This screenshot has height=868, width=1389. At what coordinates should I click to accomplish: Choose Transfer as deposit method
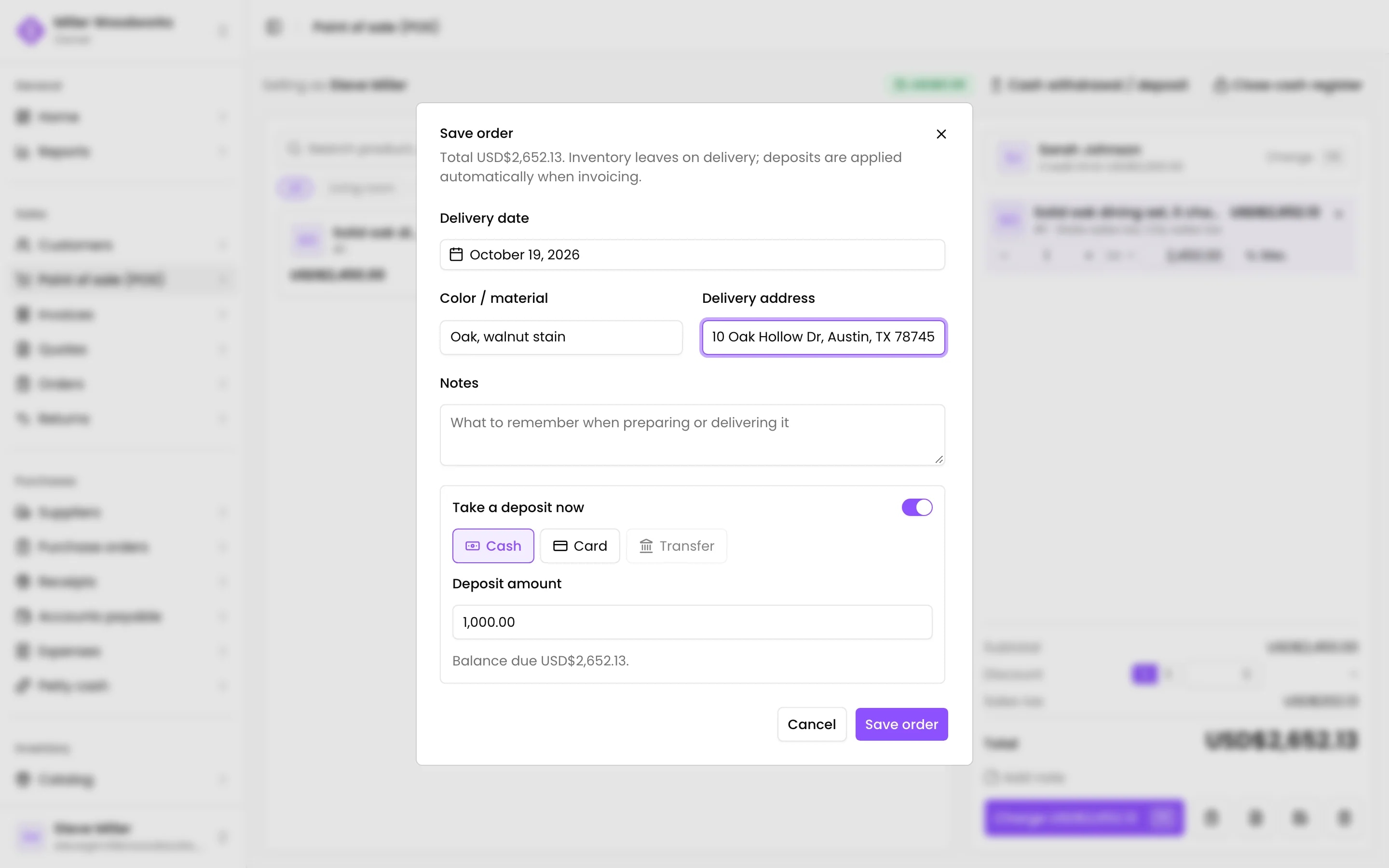click(676, 546)
